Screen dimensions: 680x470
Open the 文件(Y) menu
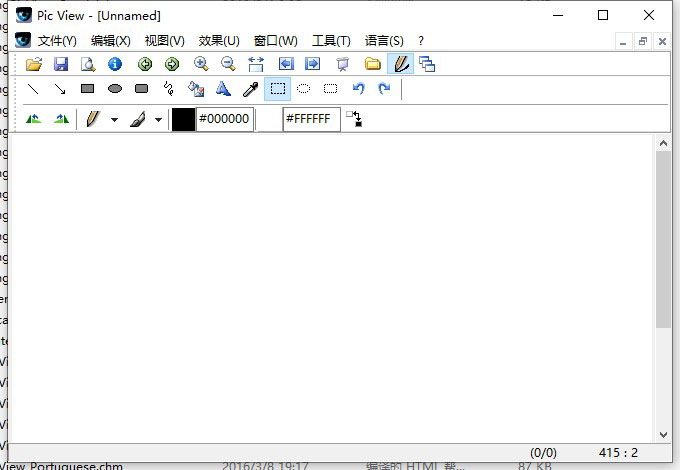(57, 41)
